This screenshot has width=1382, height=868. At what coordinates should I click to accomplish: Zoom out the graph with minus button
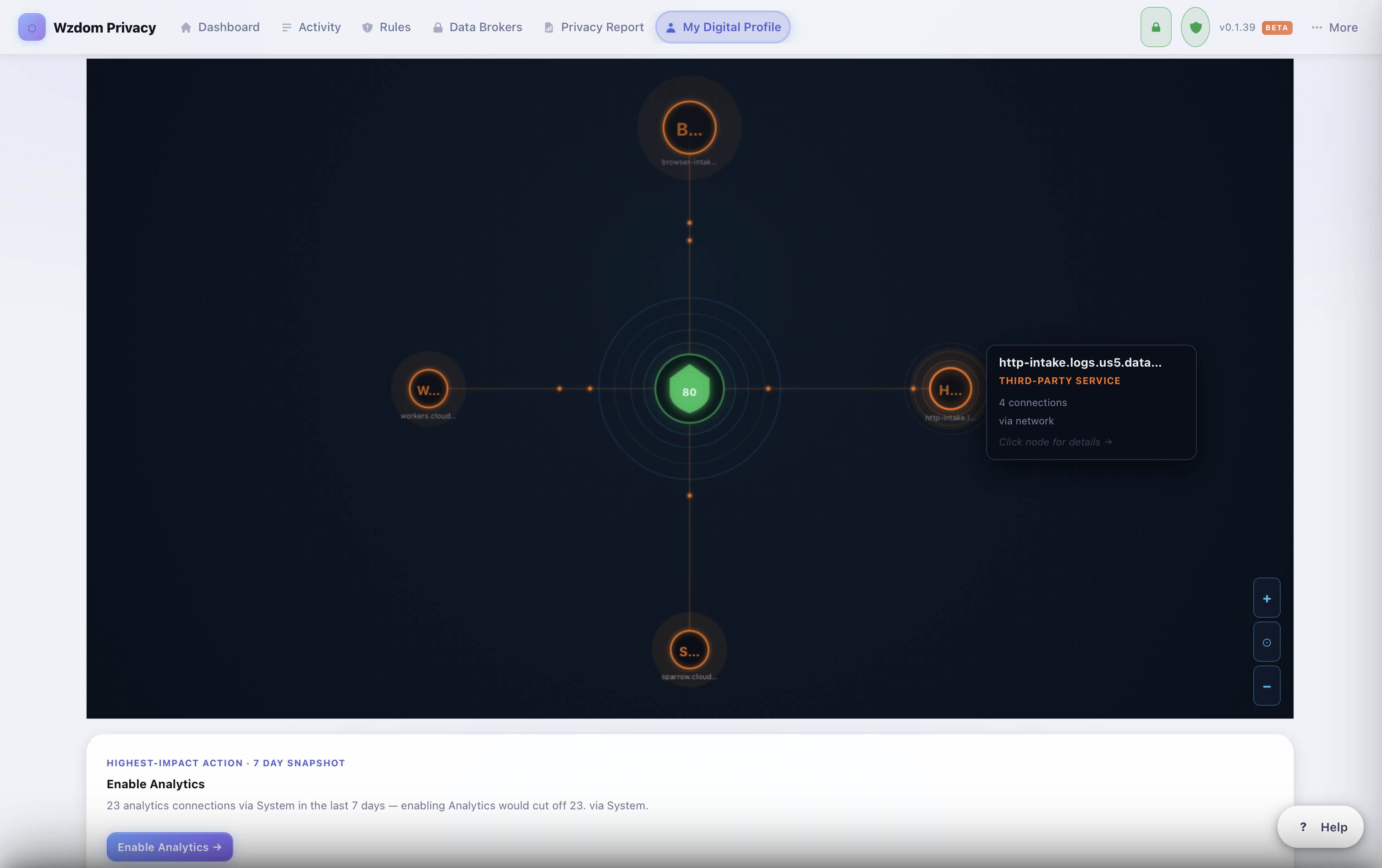1267,686
